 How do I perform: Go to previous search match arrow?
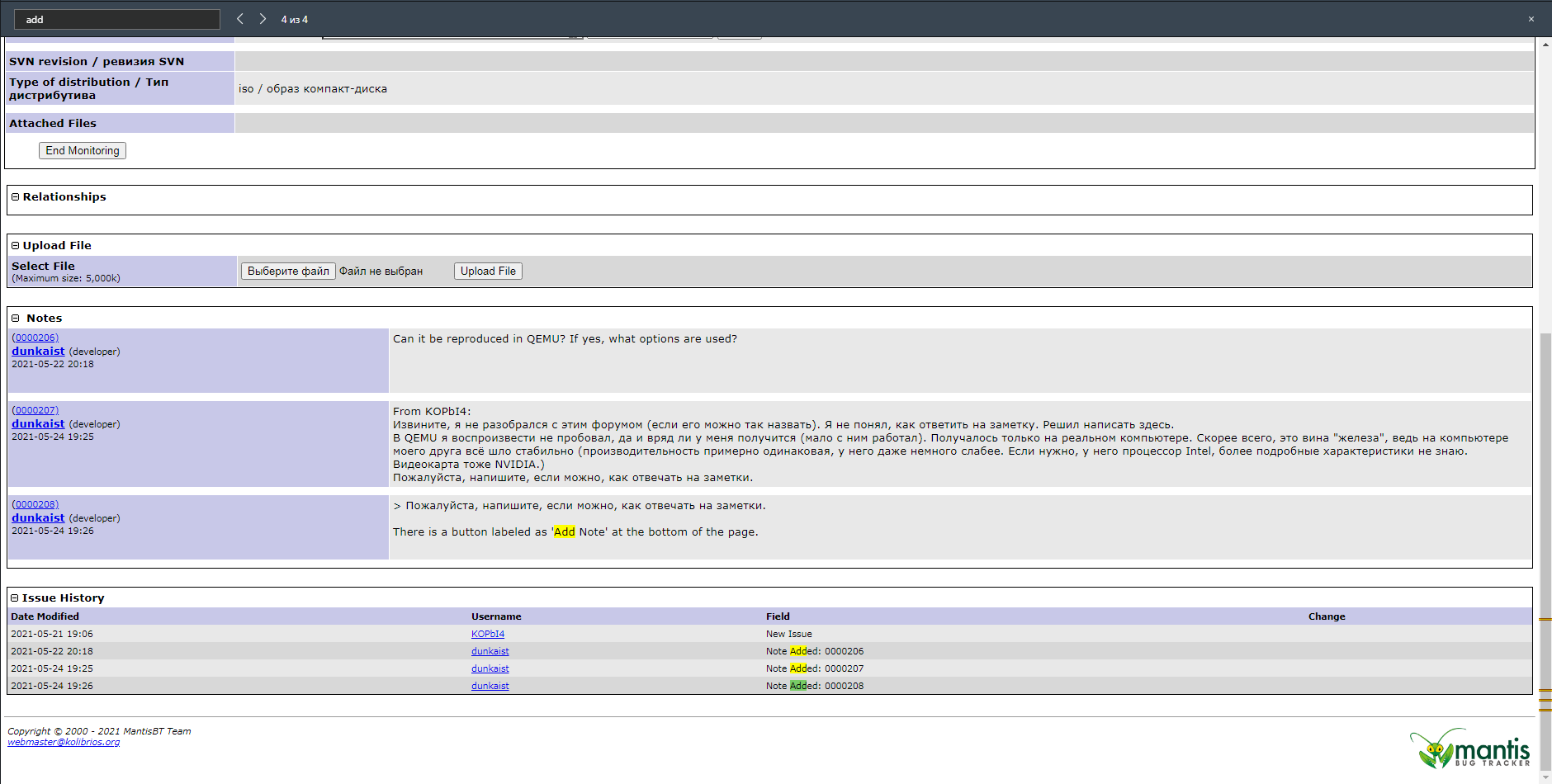[x=240, y=19]
